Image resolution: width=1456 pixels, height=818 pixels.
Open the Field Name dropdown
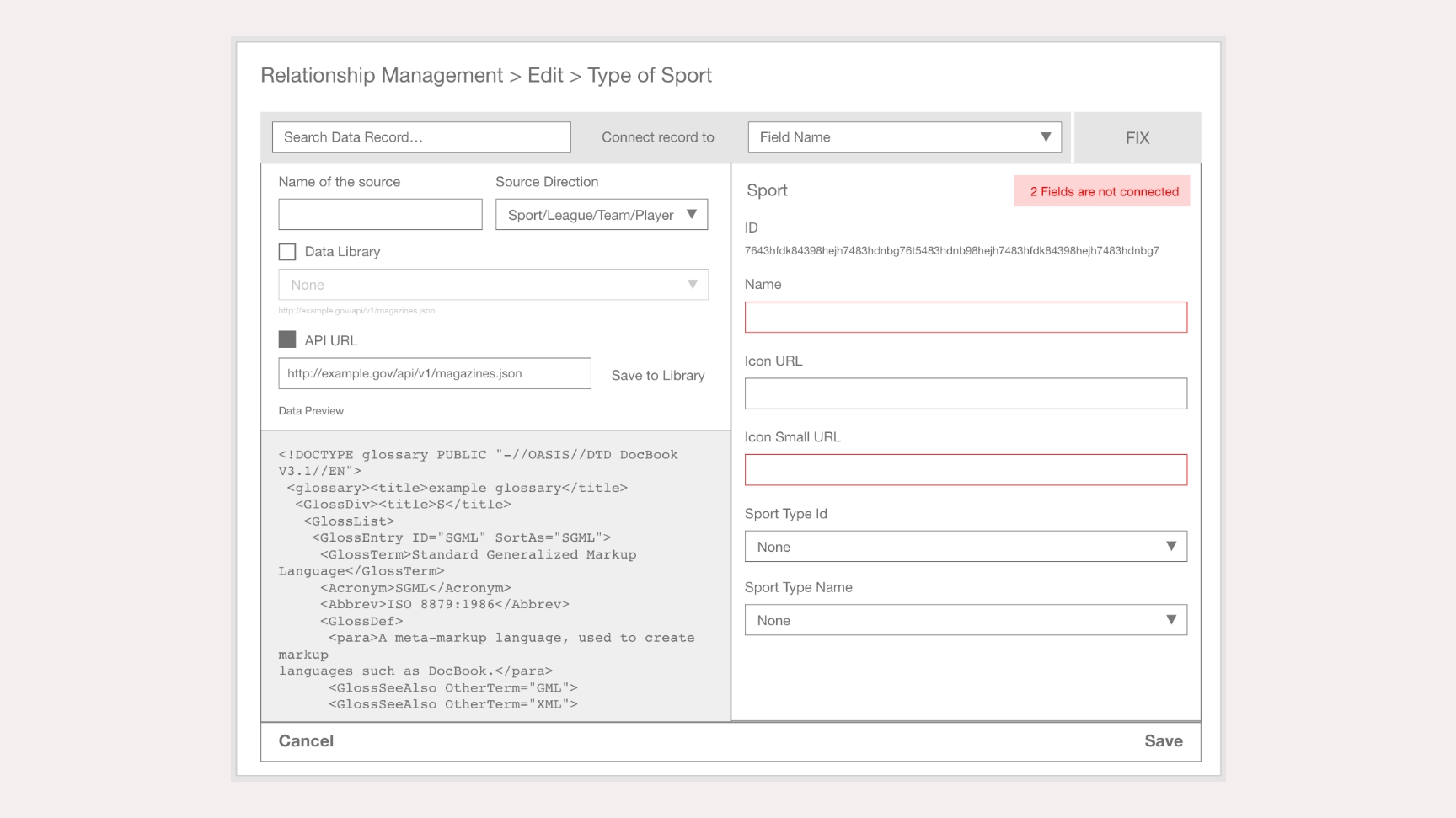904,137
